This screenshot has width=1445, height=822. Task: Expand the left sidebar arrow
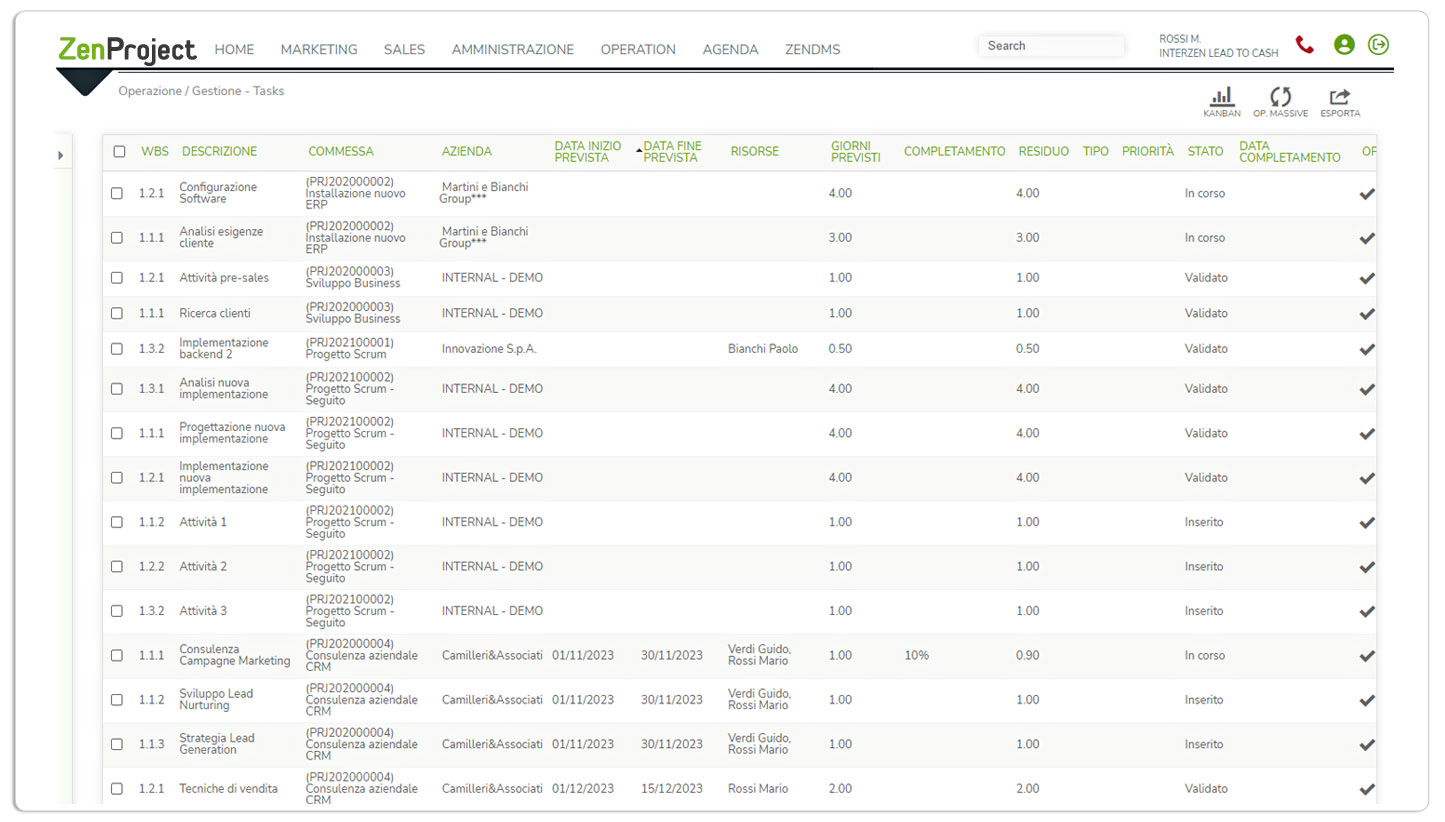tap(60, 155)
